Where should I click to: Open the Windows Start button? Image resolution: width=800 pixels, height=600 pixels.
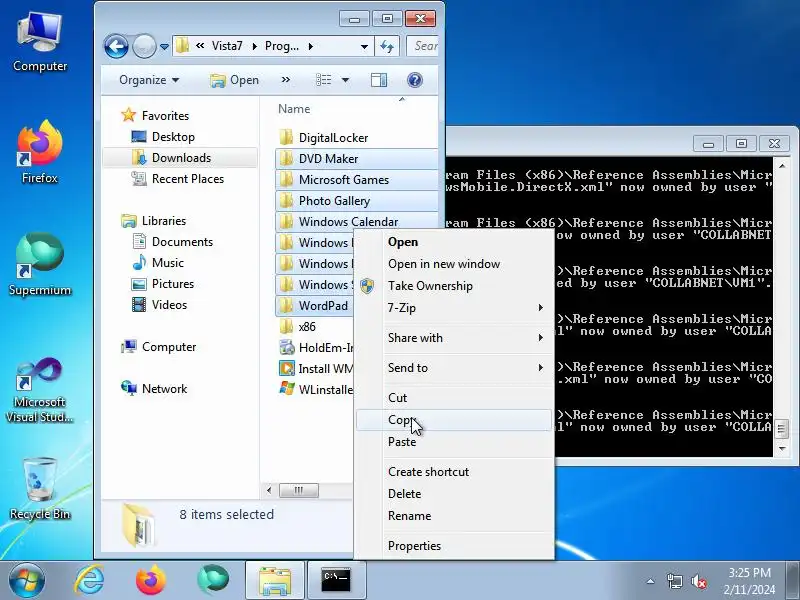click(x=26, y=581)
